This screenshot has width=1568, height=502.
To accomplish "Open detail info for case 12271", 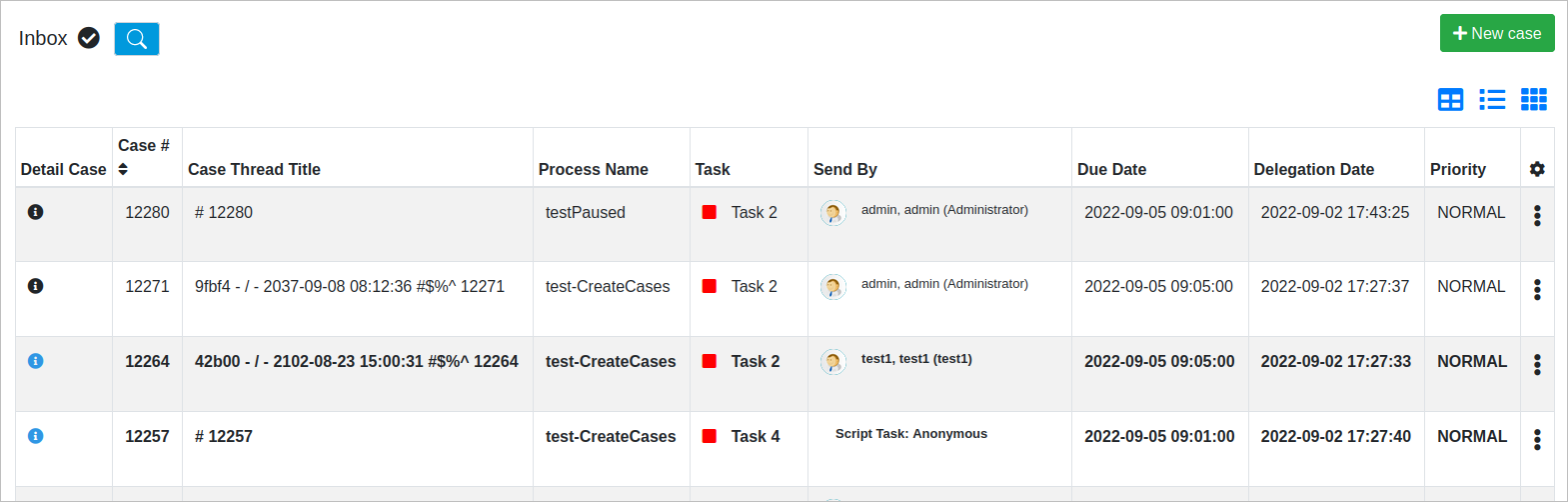I will 36,286.
